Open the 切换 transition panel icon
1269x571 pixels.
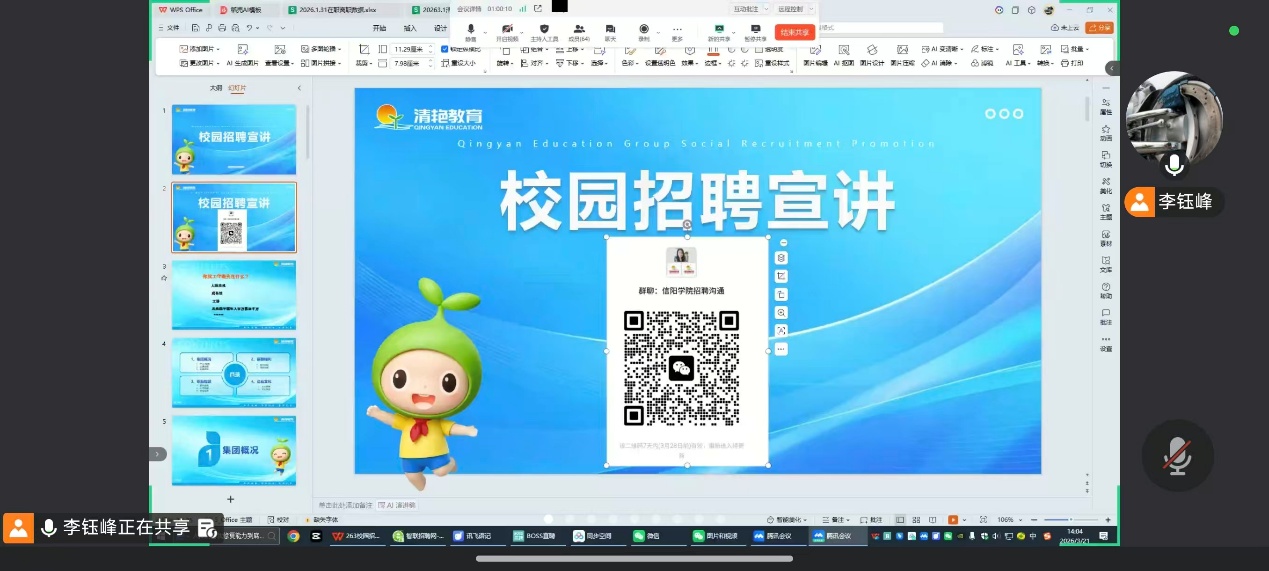coord(1106,159)
